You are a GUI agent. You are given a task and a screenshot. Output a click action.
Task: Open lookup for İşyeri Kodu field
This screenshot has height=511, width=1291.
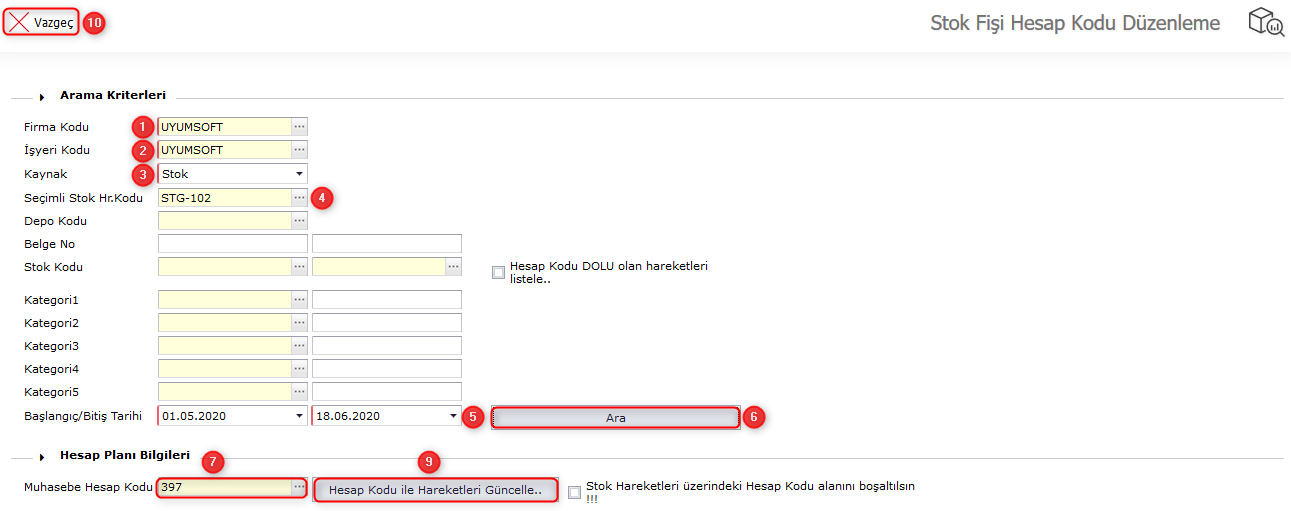(299, 150)
